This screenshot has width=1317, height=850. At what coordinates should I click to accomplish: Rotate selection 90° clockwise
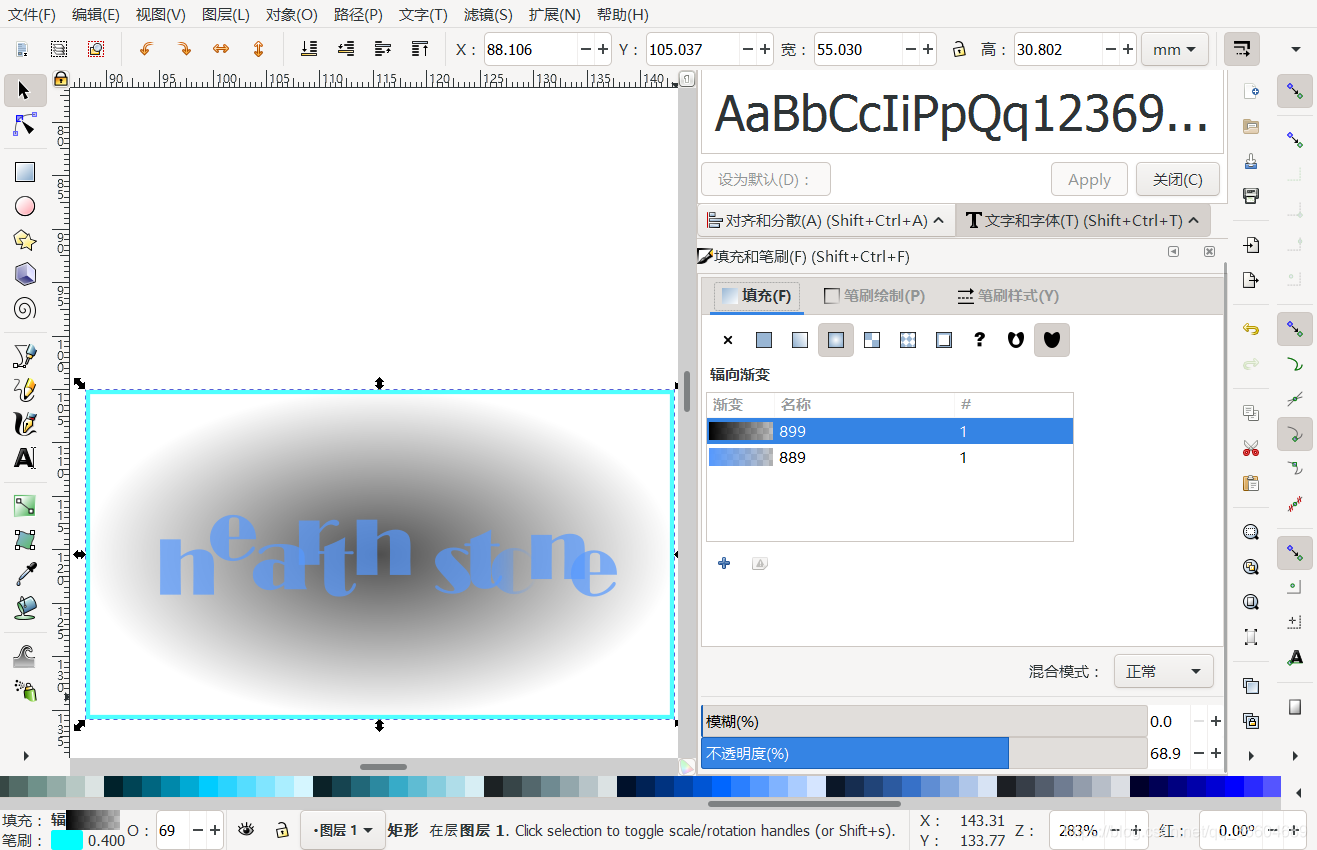pos(184,49)
